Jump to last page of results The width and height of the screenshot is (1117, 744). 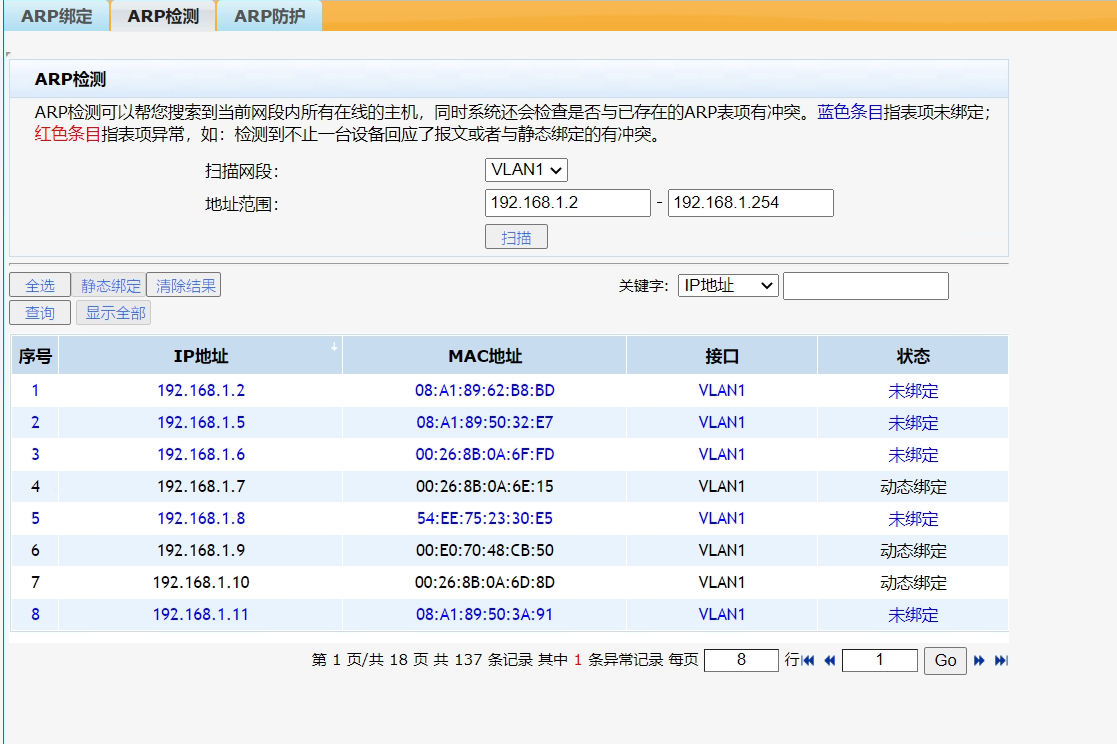pos(1000,660)
